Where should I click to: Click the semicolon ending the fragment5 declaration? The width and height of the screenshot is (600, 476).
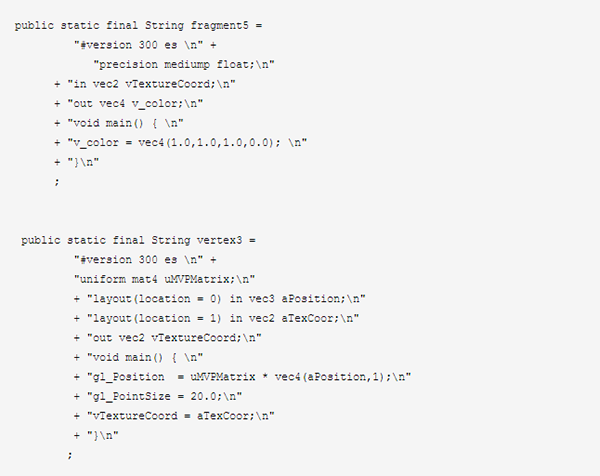coord(57,182)
